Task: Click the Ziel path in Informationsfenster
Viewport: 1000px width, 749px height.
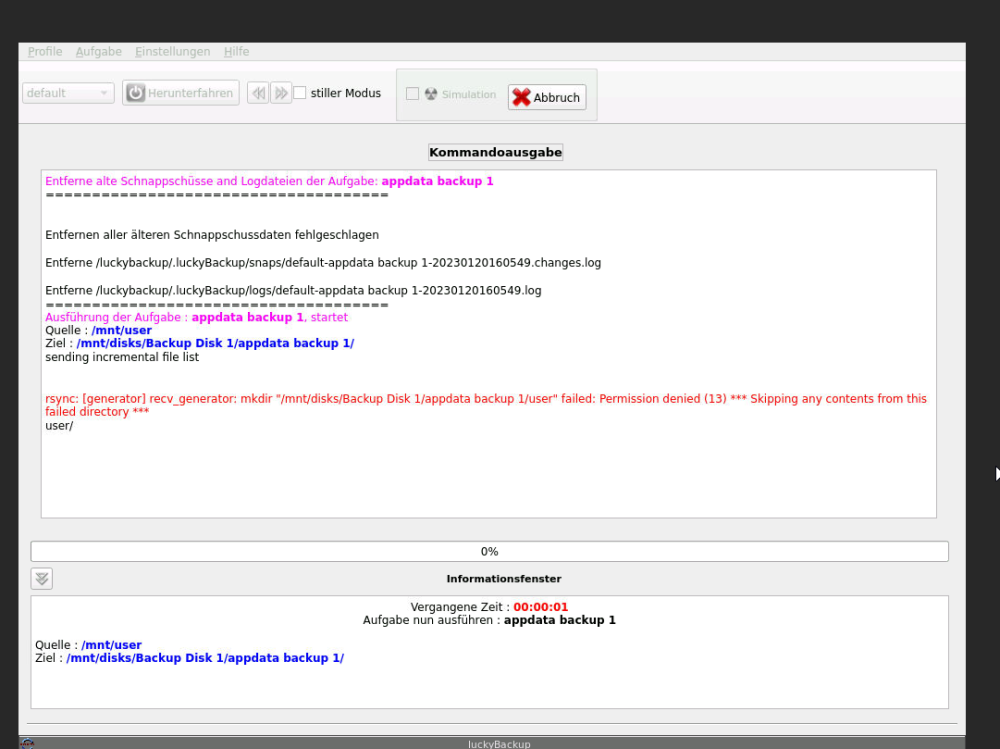Action: tap(205, 658)
